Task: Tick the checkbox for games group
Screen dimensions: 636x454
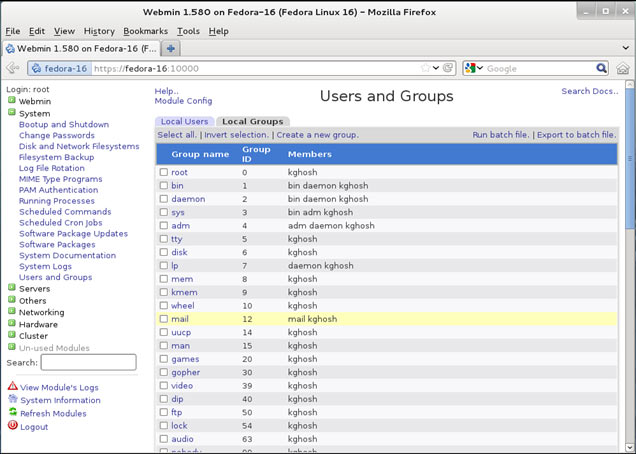Action: [163, 359]
